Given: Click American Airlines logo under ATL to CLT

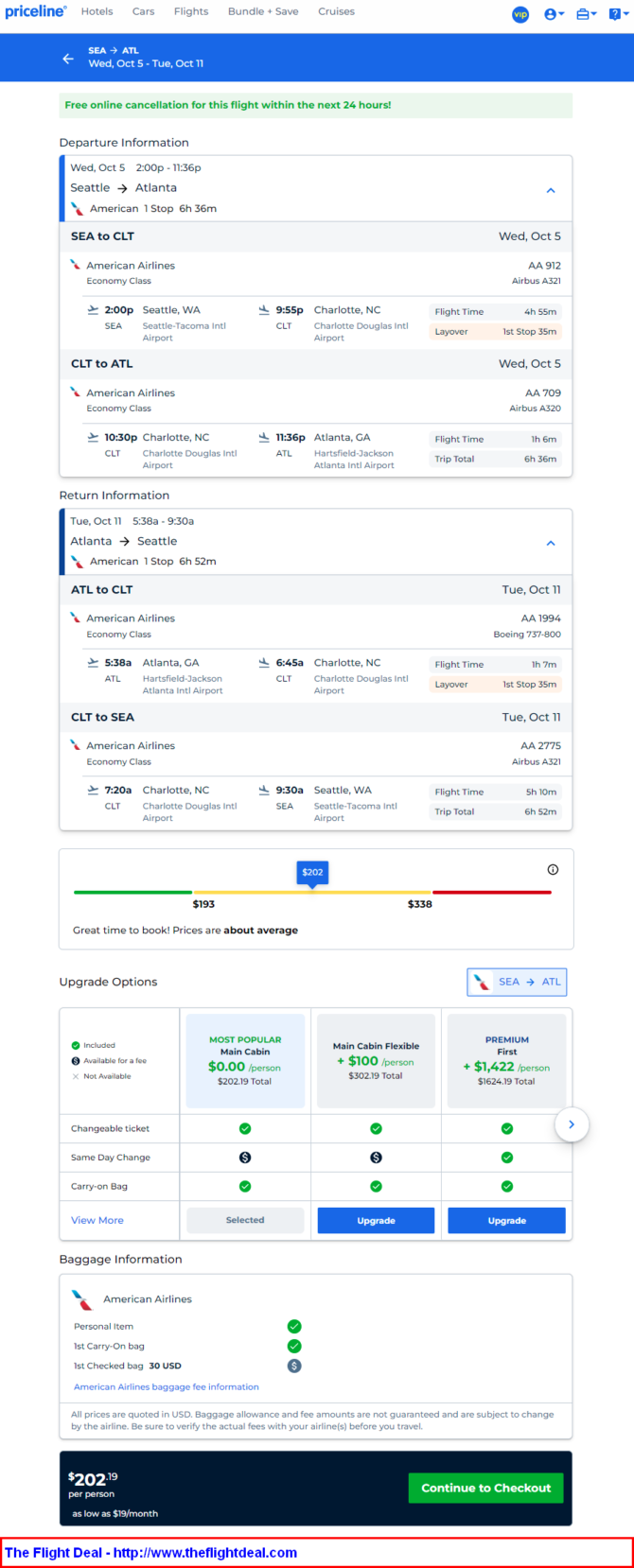Looking at the screenshot, I should point(75,618).
